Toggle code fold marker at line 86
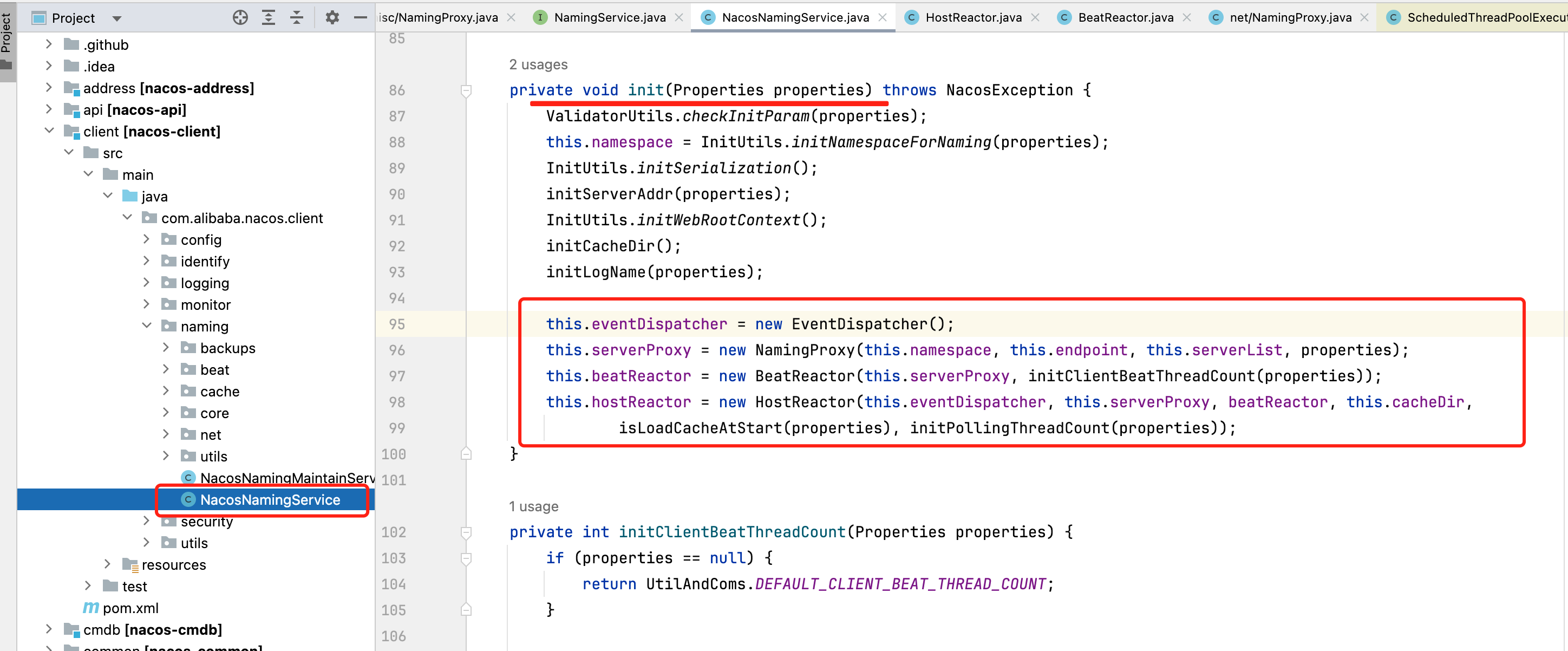1568x651 pixels. pyautogui.click(x=466, y=91)
